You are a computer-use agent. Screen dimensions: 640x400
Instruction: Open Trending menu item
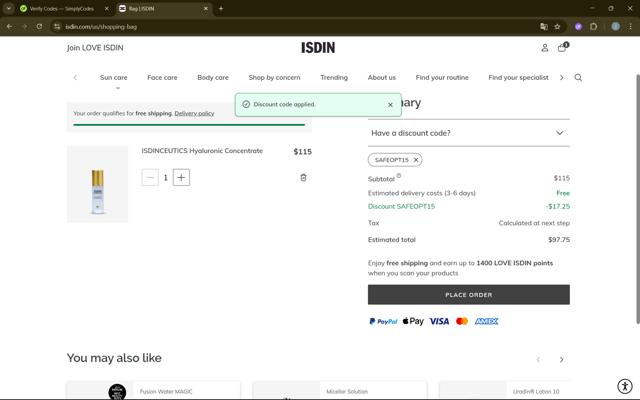[x=334, y=78]
